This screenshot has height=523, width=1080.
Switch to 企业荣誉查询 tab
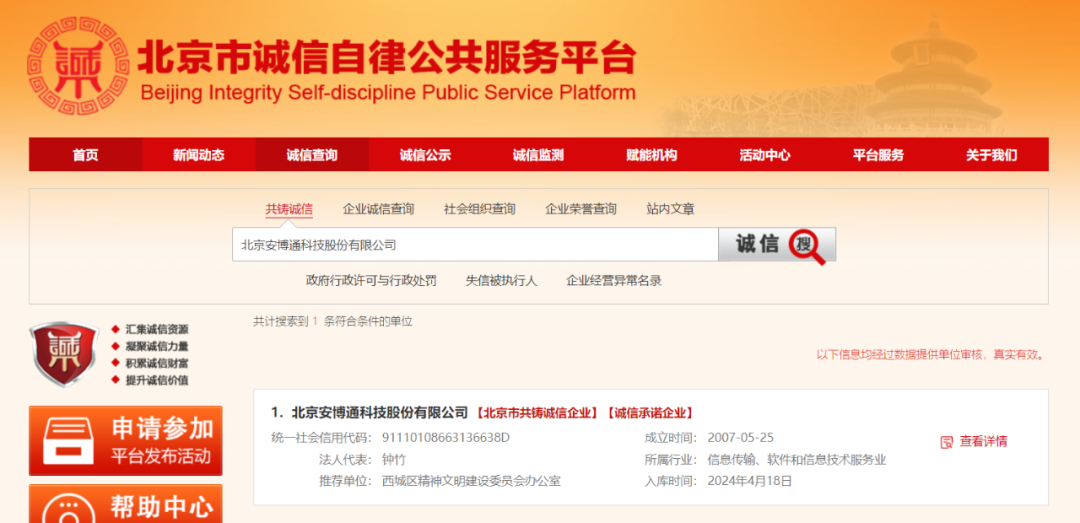pos(581,209)
